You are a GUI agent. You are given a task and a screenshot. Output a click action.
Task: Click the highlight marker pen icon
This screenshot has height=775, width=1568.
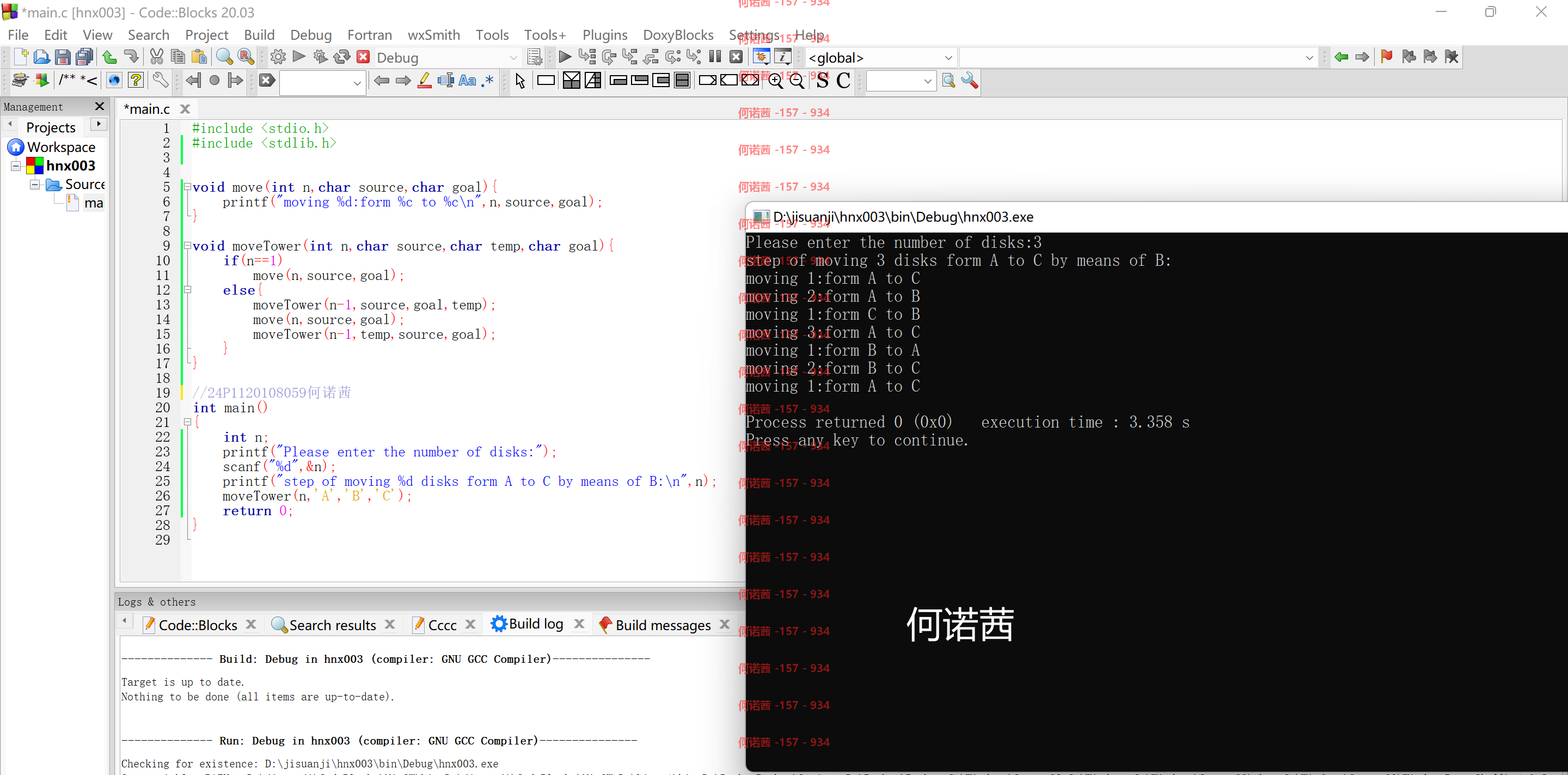click(x=425, y=81)
